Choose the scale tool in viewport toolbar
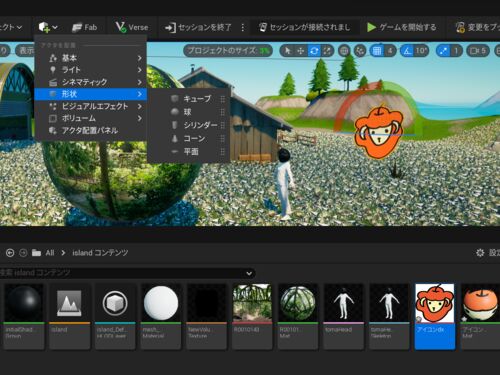The image size is (500, 375). (x=327, y=51)
